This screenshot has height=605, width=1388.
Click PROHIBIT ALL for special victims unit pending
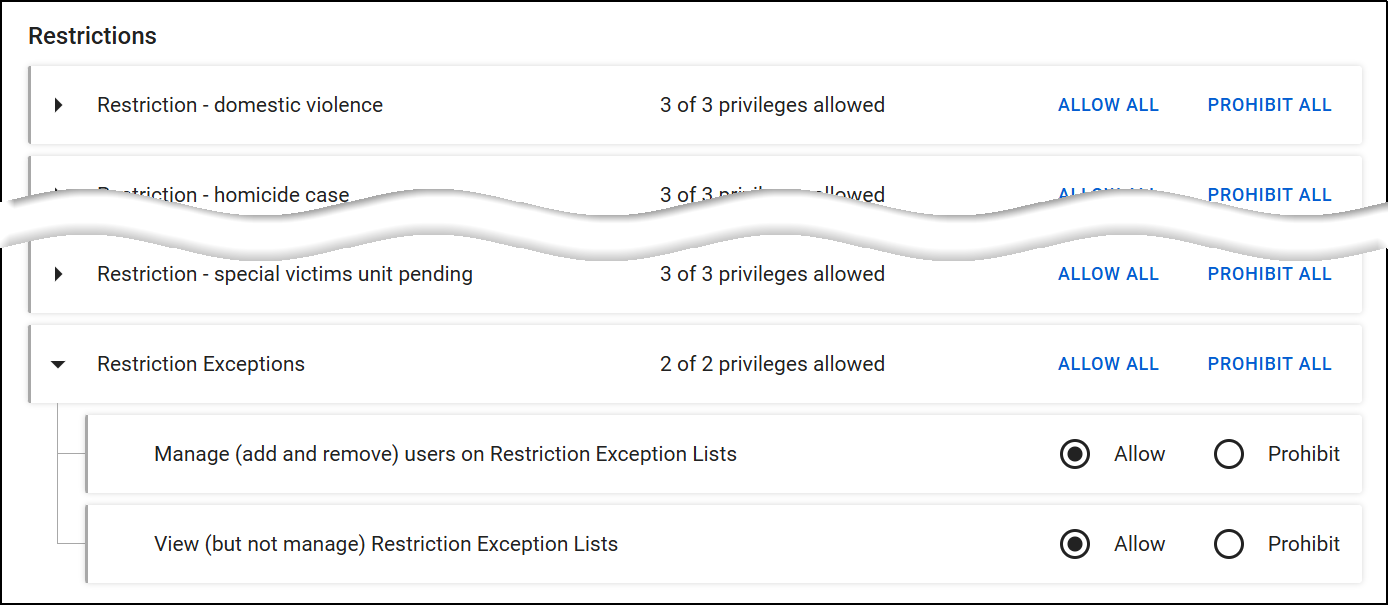click(1270, 274)
